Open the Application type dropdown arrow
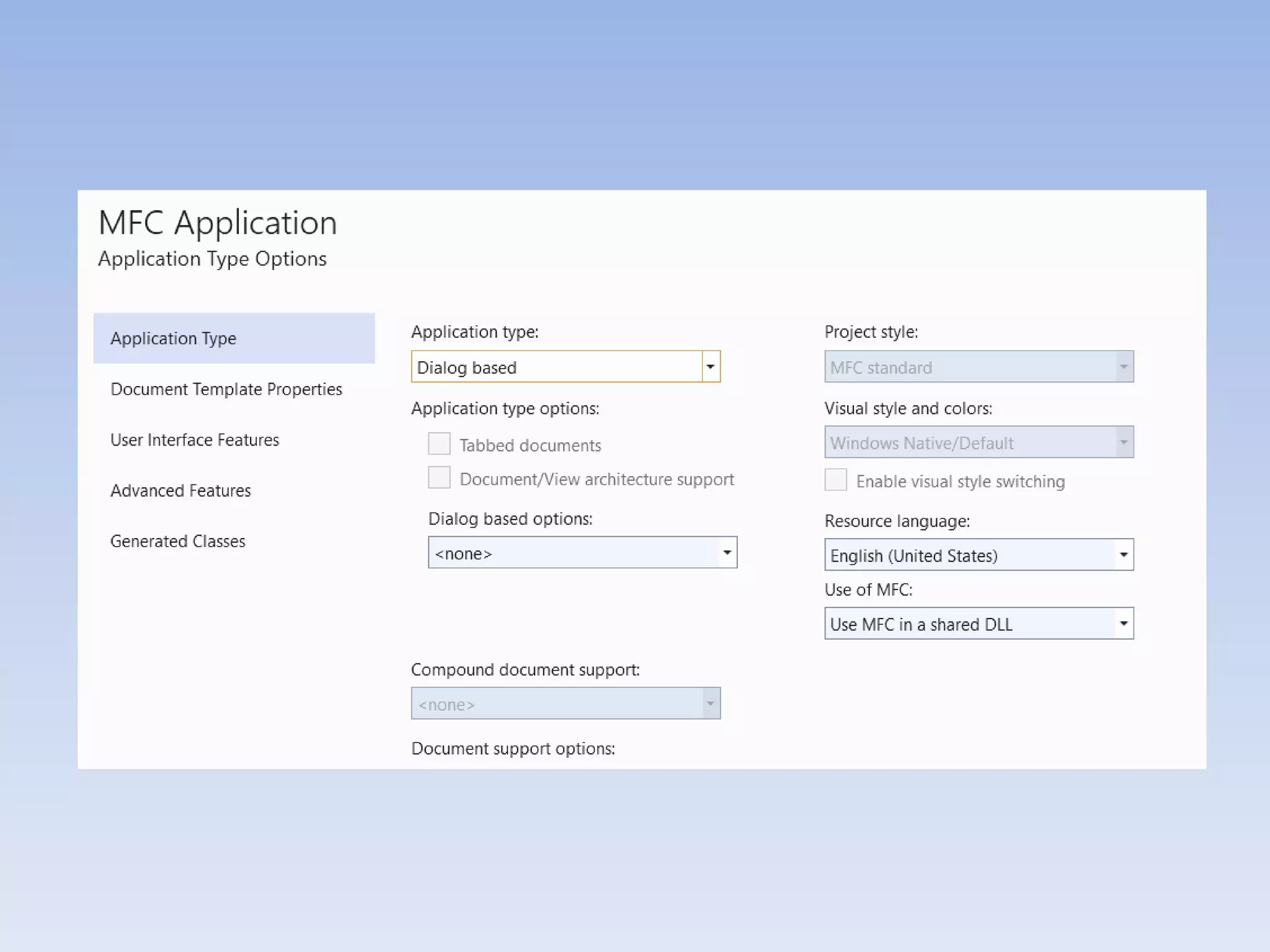Screen dimensions: 1270x952 [711, 367]
